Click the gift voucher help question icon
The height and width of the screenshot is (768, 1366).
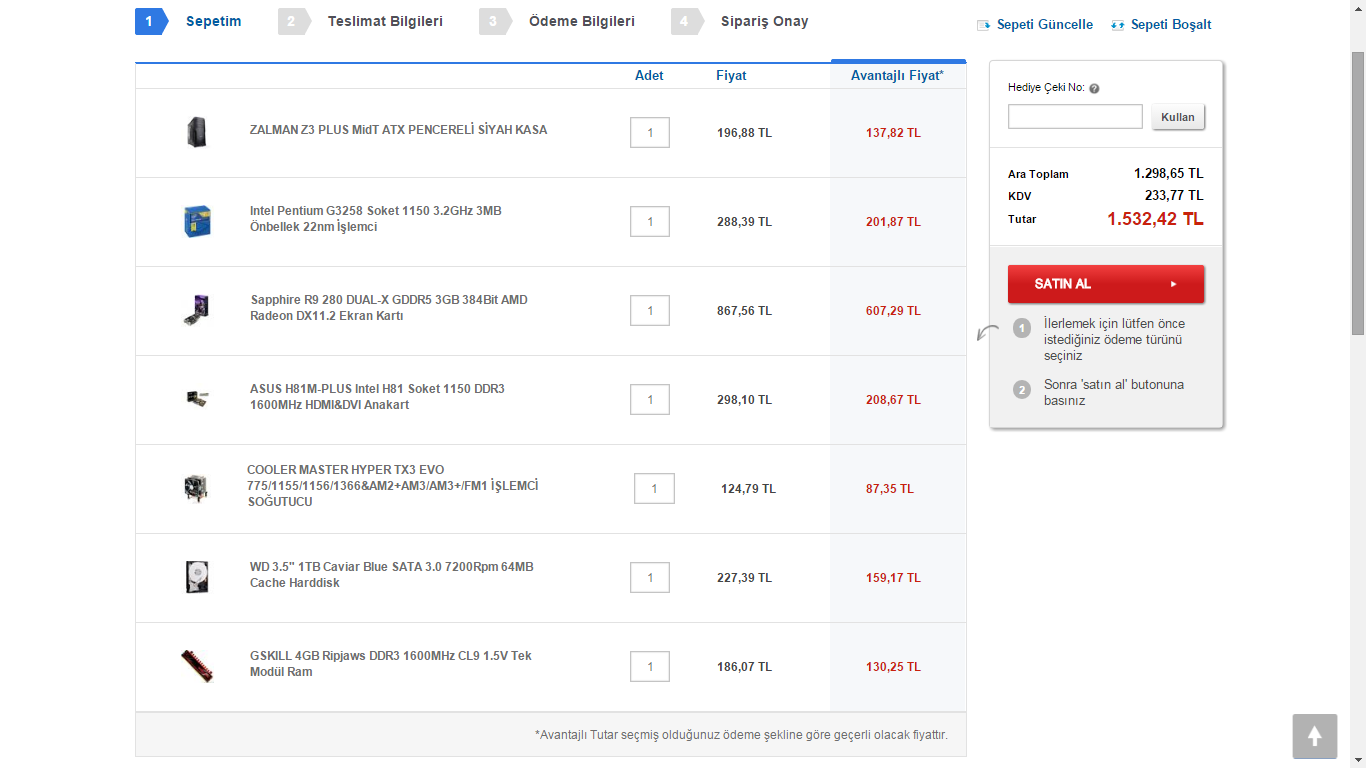pos(1094,88)
